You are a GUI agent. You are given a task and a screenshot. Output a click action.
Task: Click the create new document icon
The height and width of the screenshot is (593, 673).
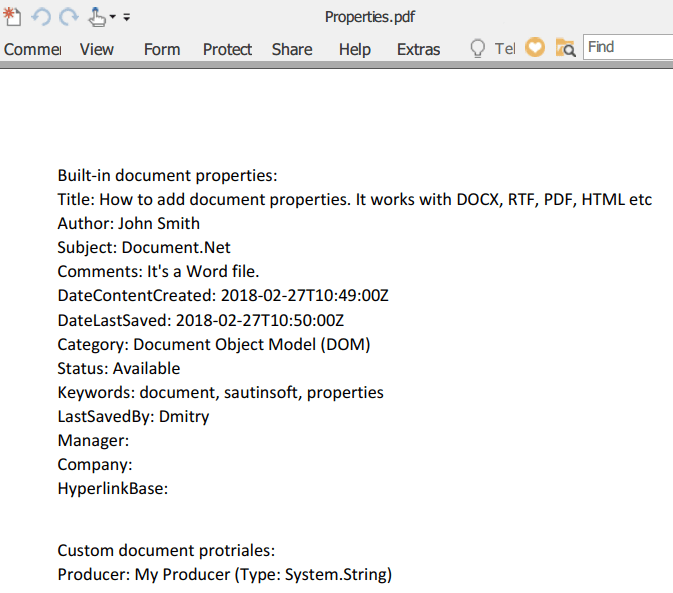point(13,16)
